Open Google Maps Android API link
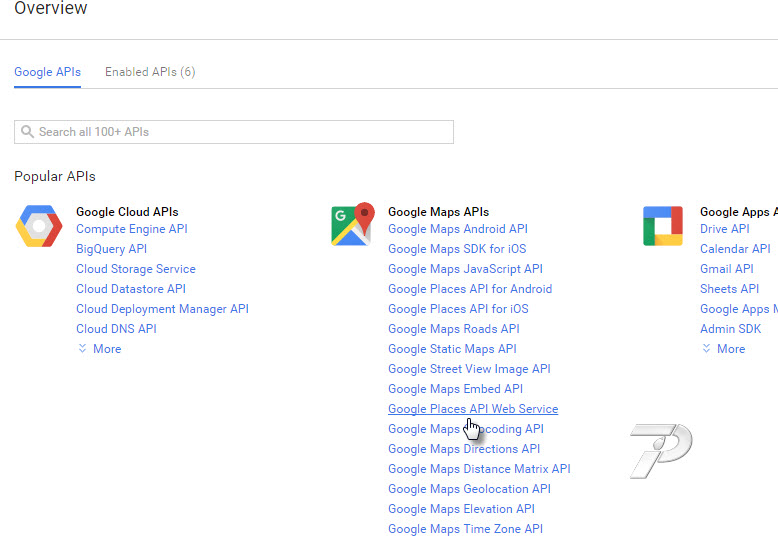This screenshot has width=778, height=545. [x=457, y=229]
